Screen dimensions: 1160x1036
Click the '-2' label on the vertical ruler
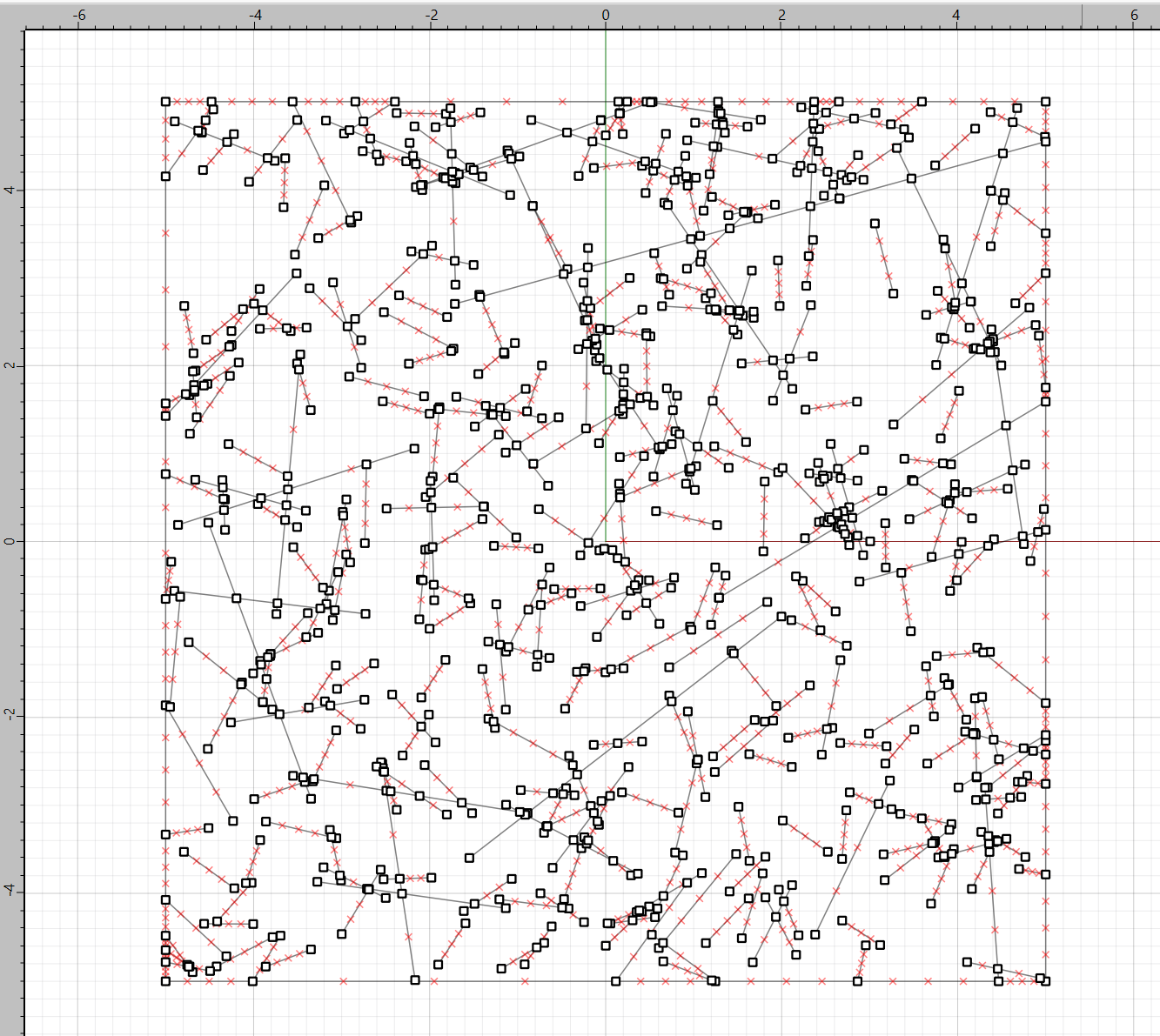click(11, 715)
